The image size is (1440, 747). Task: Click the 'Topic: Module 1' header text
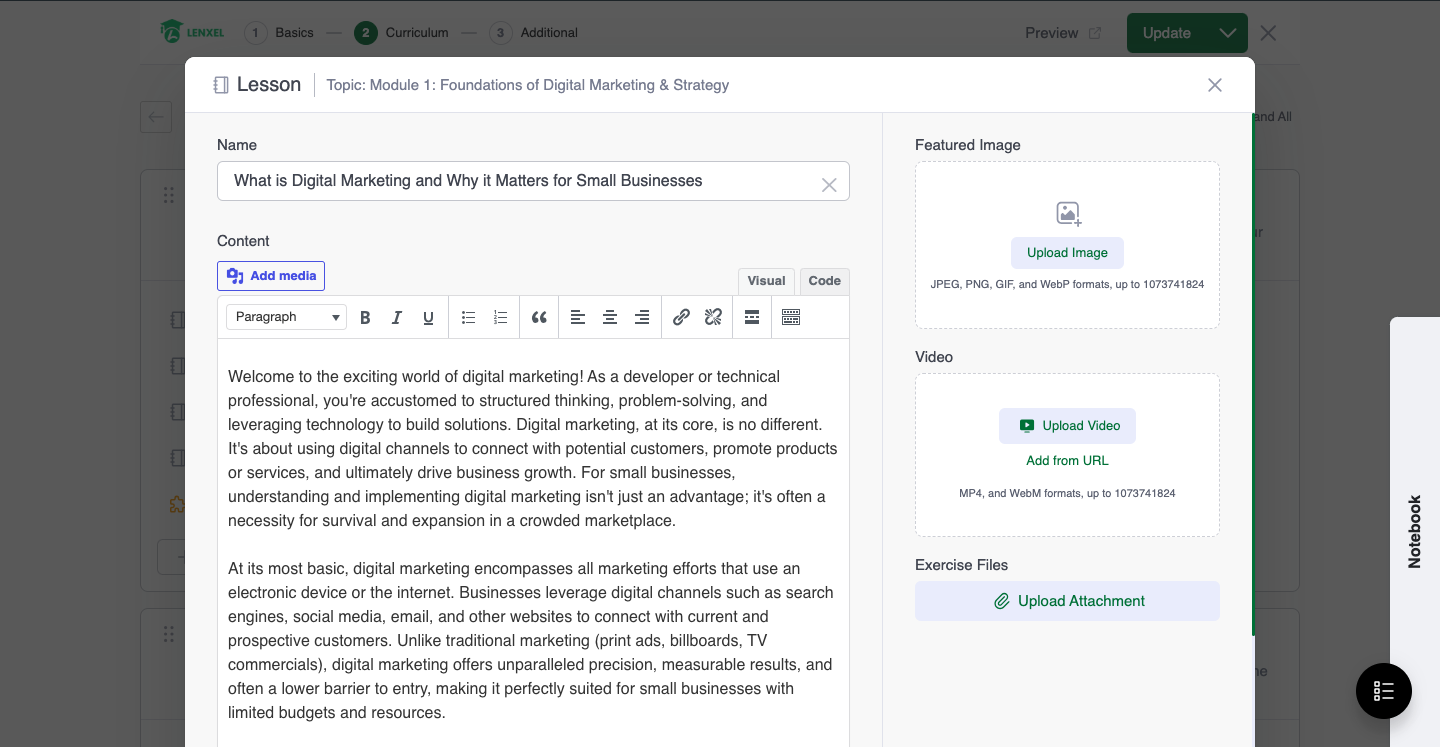528,85
